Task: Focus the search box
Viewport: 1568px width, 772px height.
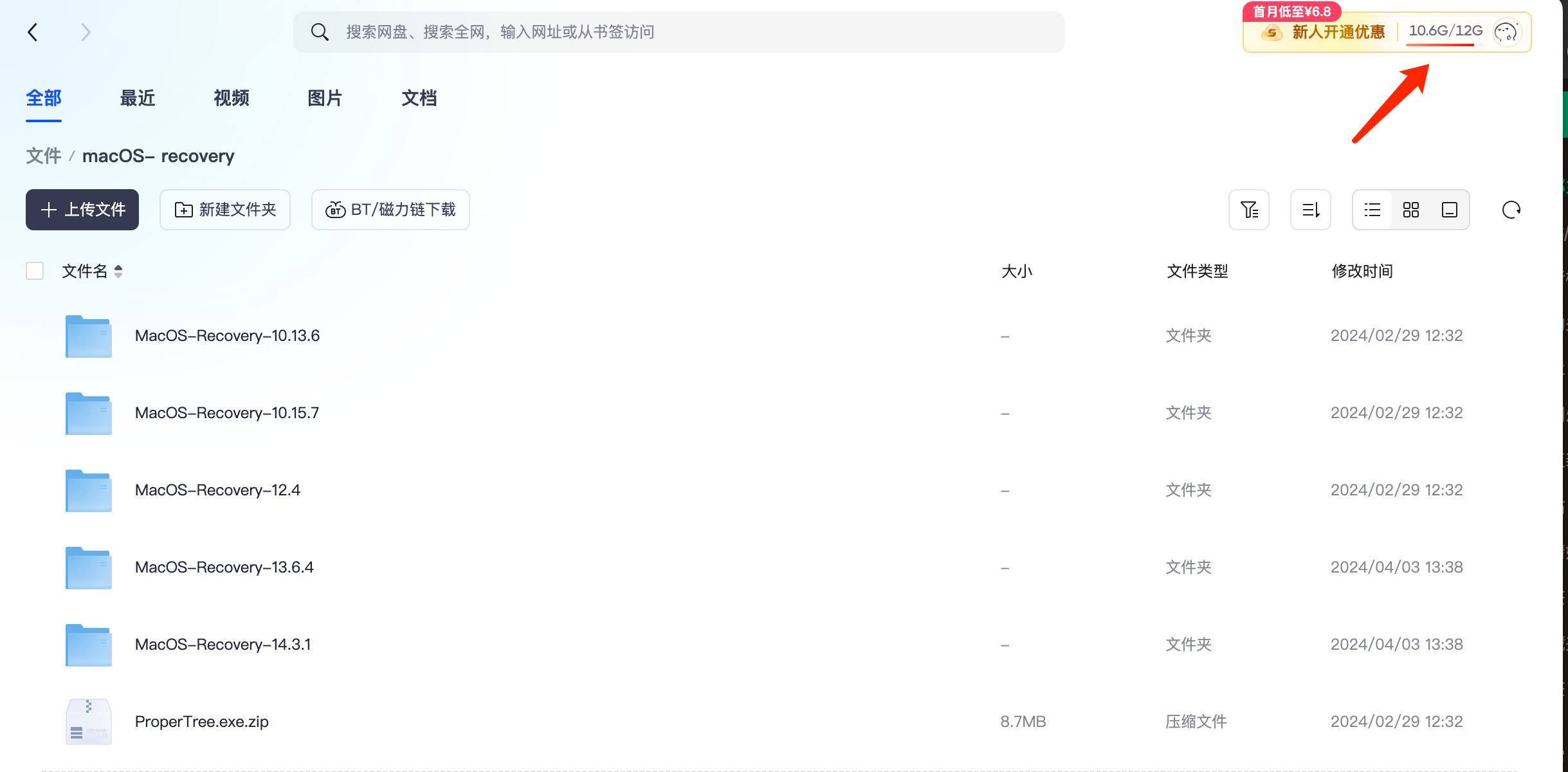Action: point(679,32)
